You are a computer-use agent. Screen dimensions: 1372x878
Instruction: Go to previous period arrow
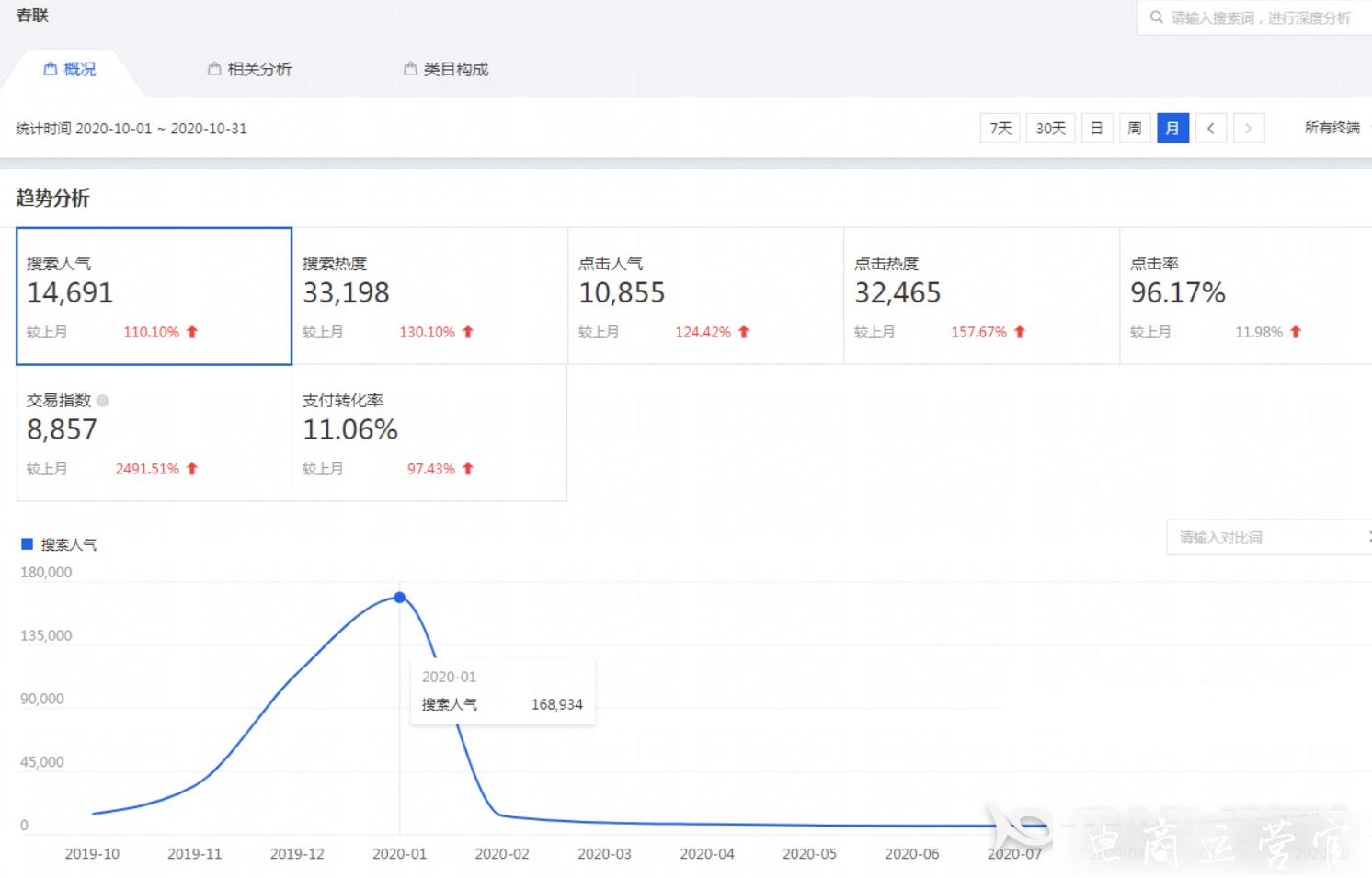pyautogui.click(x=1211, y=128)
